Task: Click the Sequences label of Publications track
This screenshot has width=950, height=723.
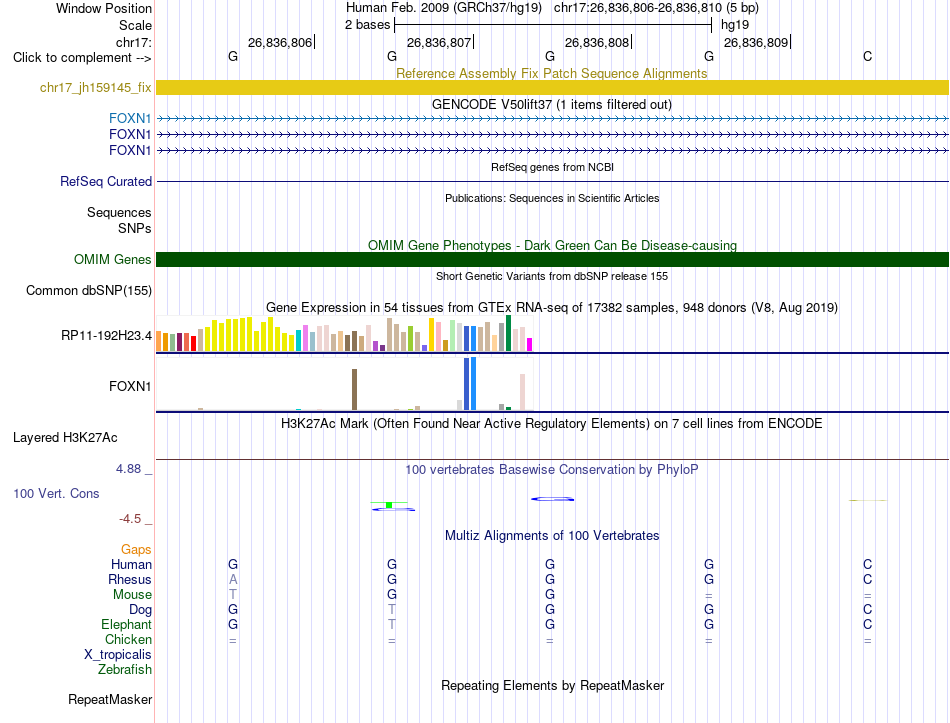Action: tap(119, 212)
